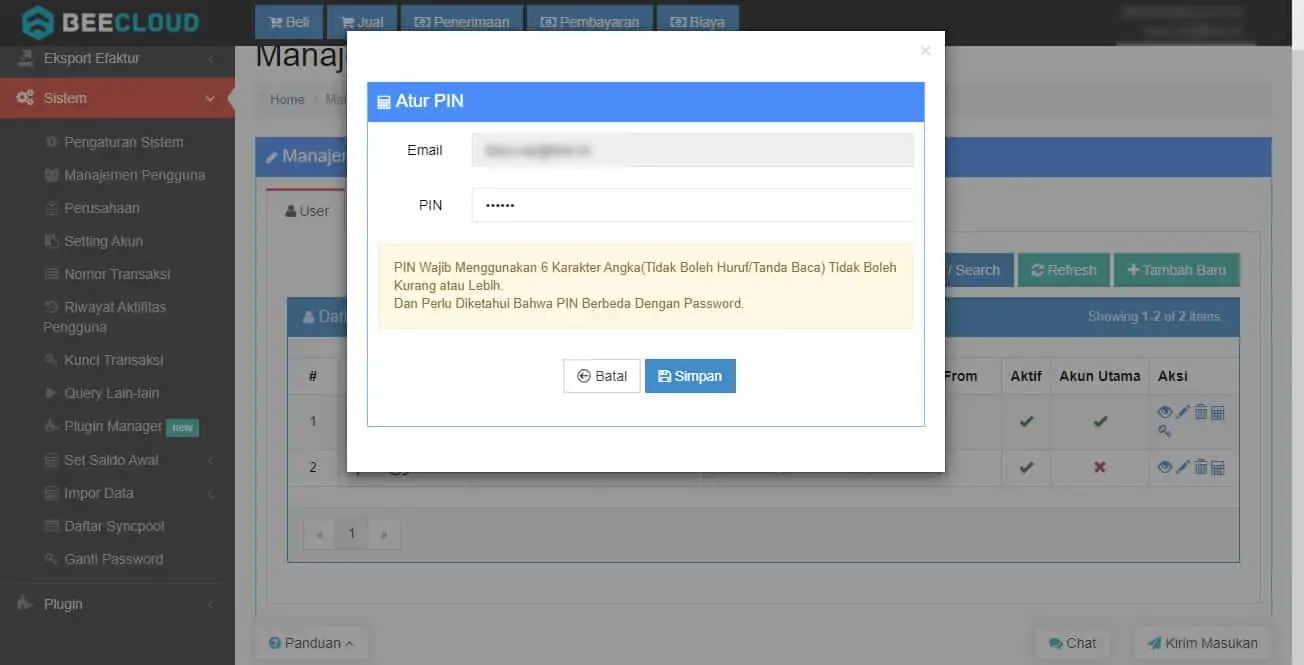Open the Pembayaran toolbar button
This screenshot has height=665, width=1304.
coord(590,22)
